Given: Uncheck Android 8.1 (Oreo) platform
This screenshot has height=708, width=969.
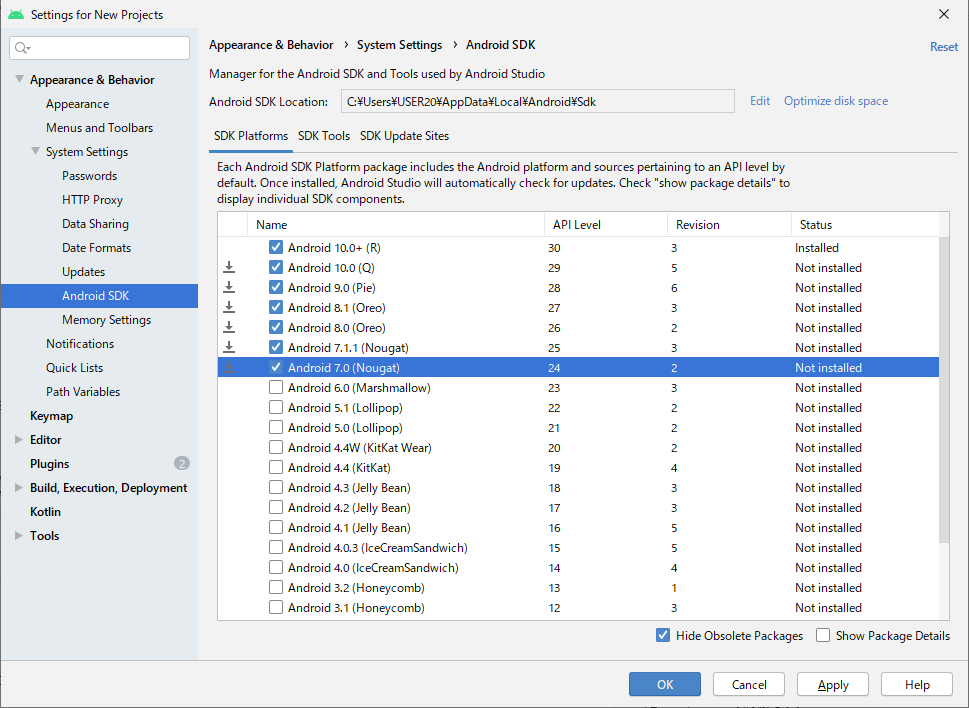Looking at the screenshot, I should [x=276, y=307].
